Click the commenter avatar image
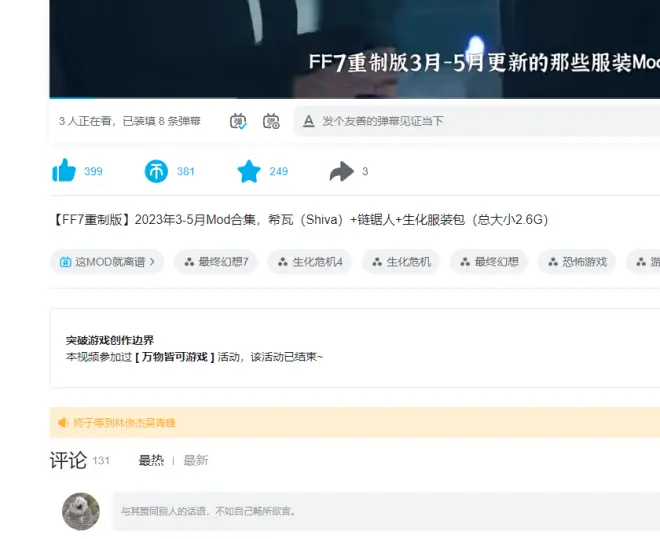Image resolution: width=660 pixels, height=539 pixels. [80, 511]
